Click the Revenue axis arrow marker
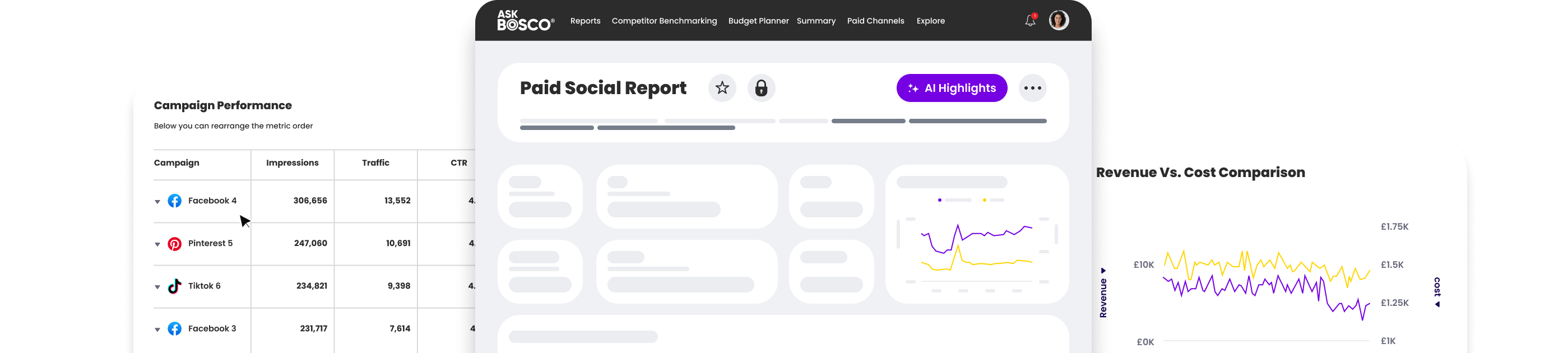 [1103, 271]
